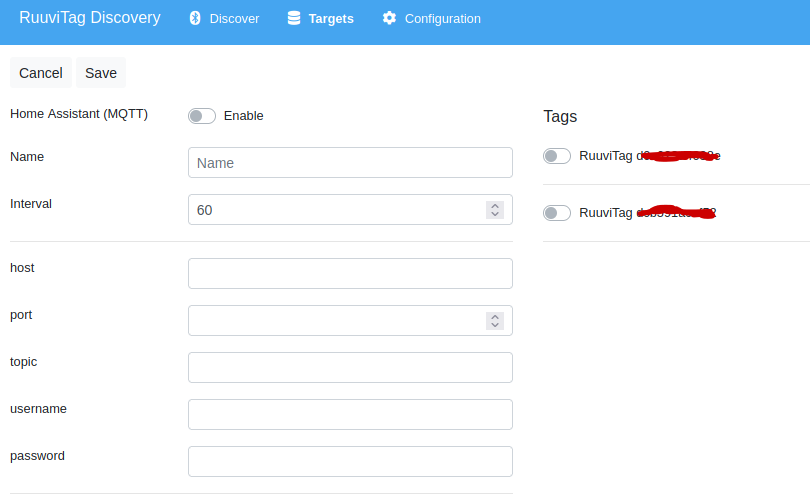Viewport: 810px width, 494px height.
Task: Click the port number field
Action: tap(350, 320)
